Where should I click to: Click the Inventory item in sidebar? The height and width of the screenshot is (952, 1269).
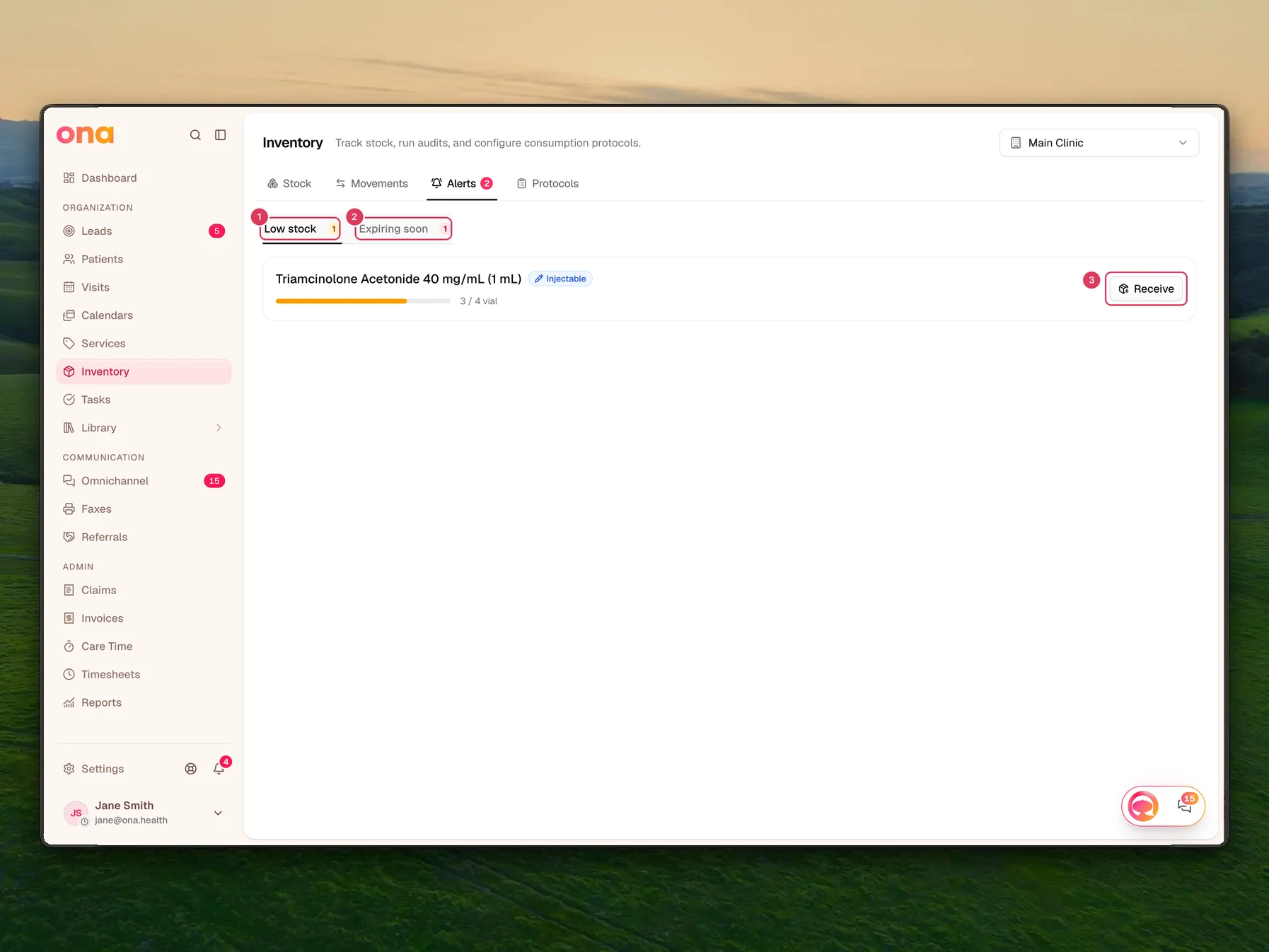pyautogui.click(x=144, y=372)
